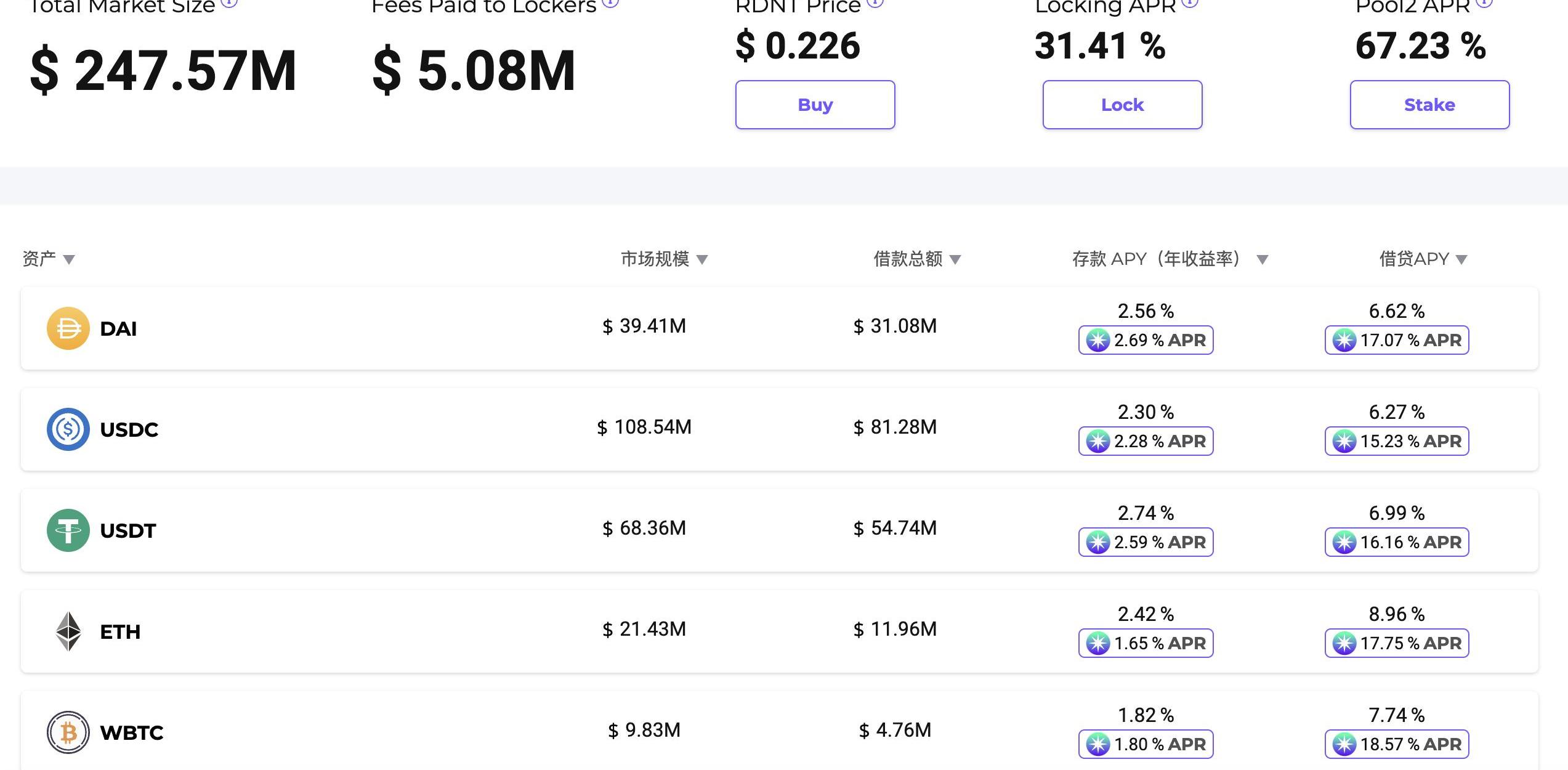1568x770 pixels.
Task: Click the DAI coin icon
Action: coord(68,328)
